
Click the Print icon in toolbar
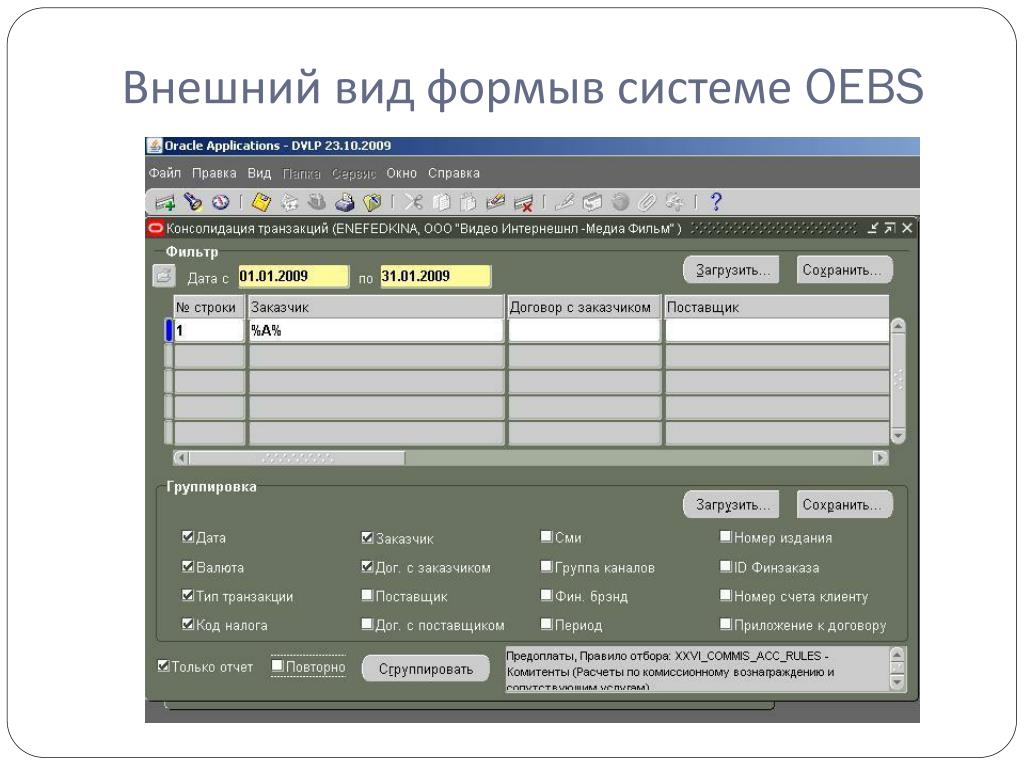[x=345, y=203]
